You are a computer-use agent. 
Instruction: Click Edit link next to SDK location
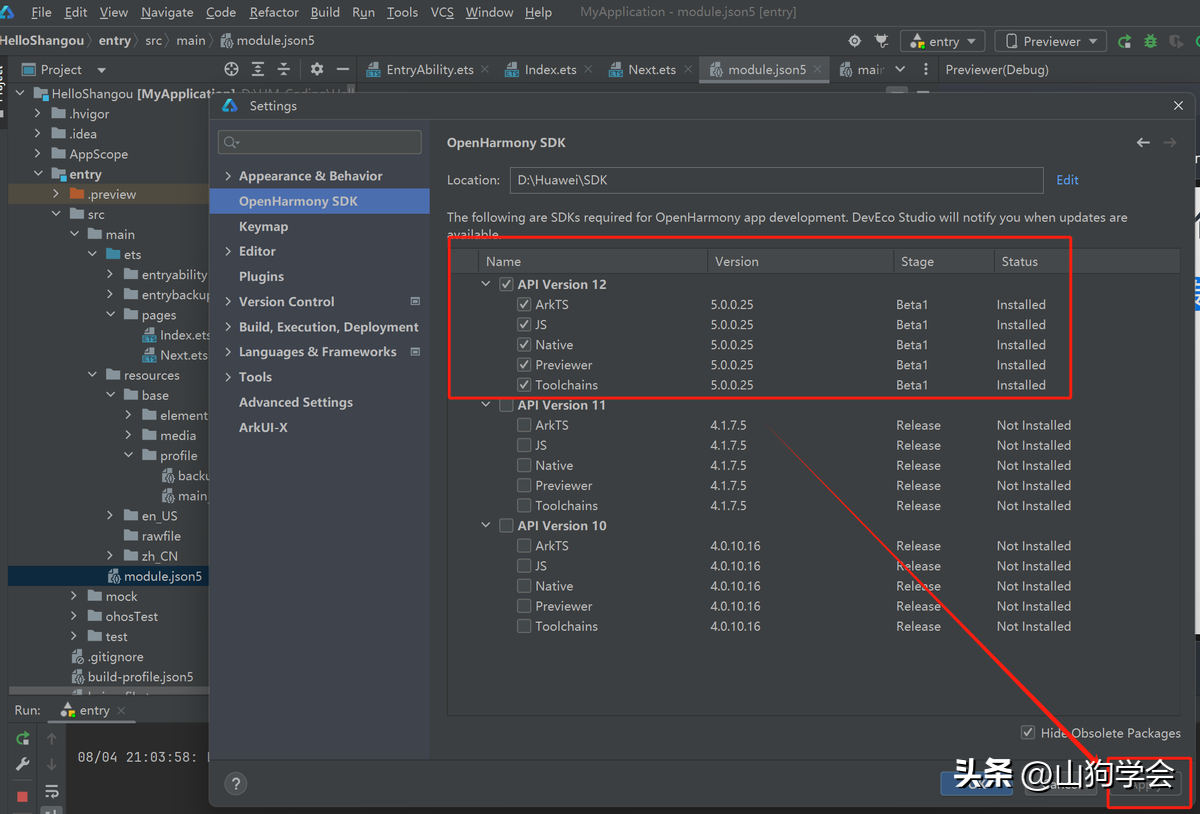(1068, 180)
